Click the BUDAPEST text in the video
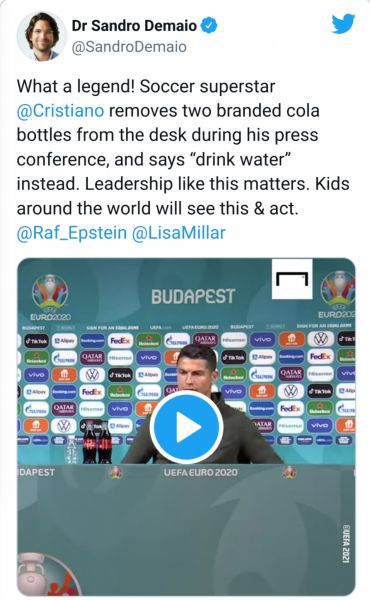This screenshot has width=370, height=600. [x=193, y=297]
